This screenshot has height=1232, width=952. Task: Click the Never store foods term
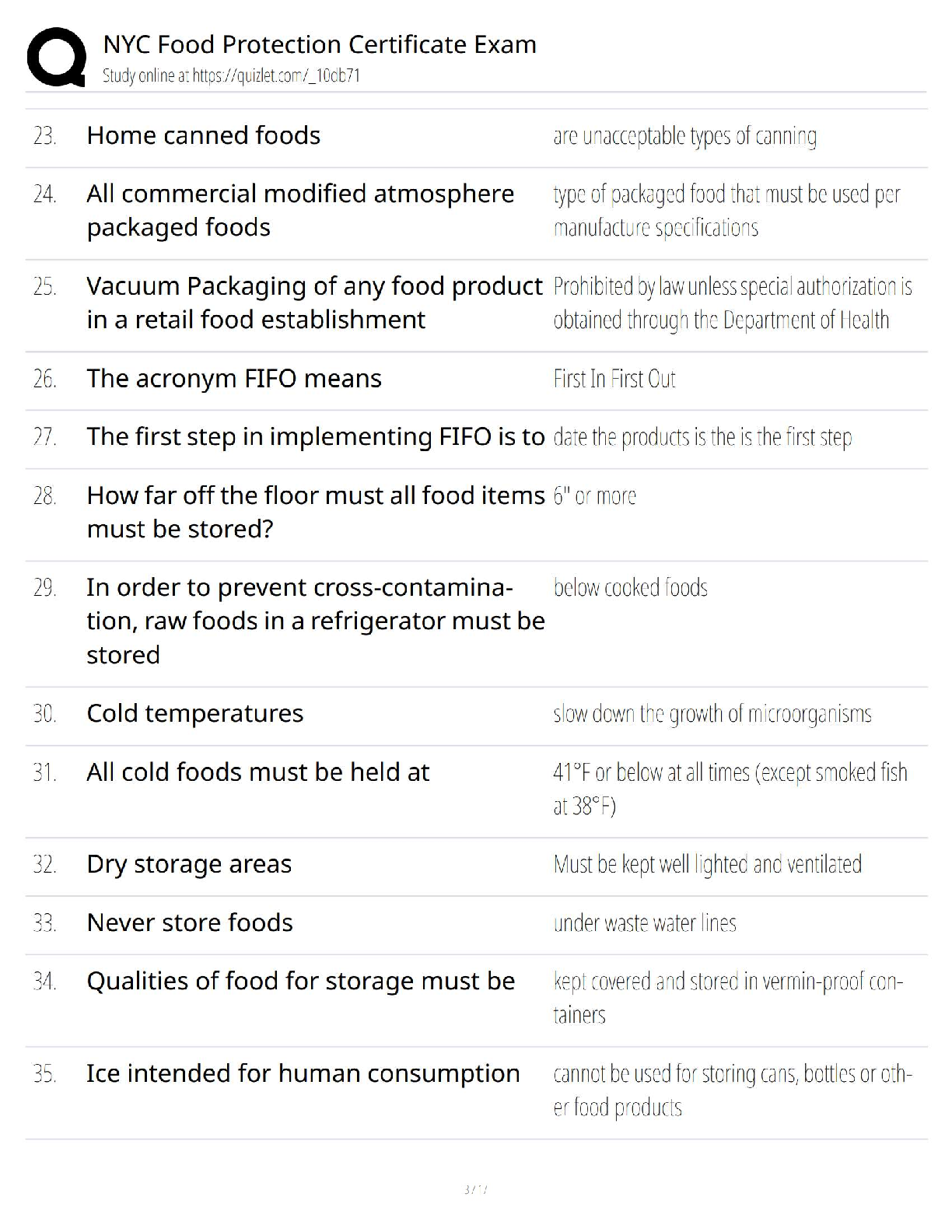point(190,922)
